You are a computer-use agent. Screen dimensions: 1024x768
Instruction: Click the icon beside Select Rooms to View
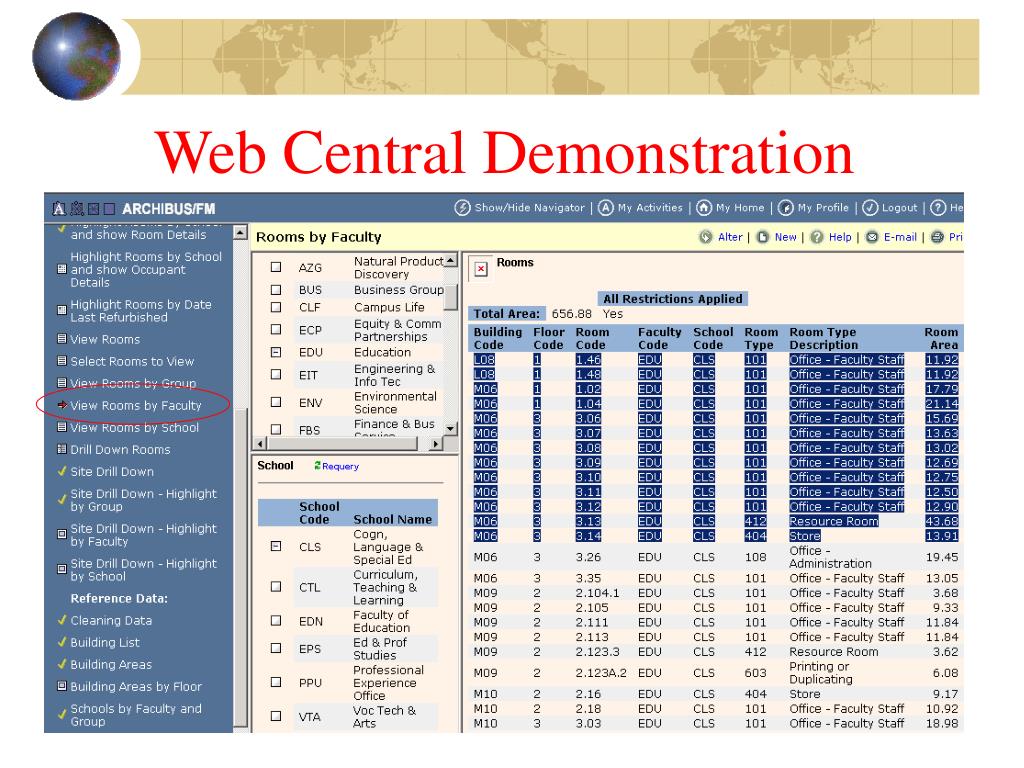coord(62,361)
